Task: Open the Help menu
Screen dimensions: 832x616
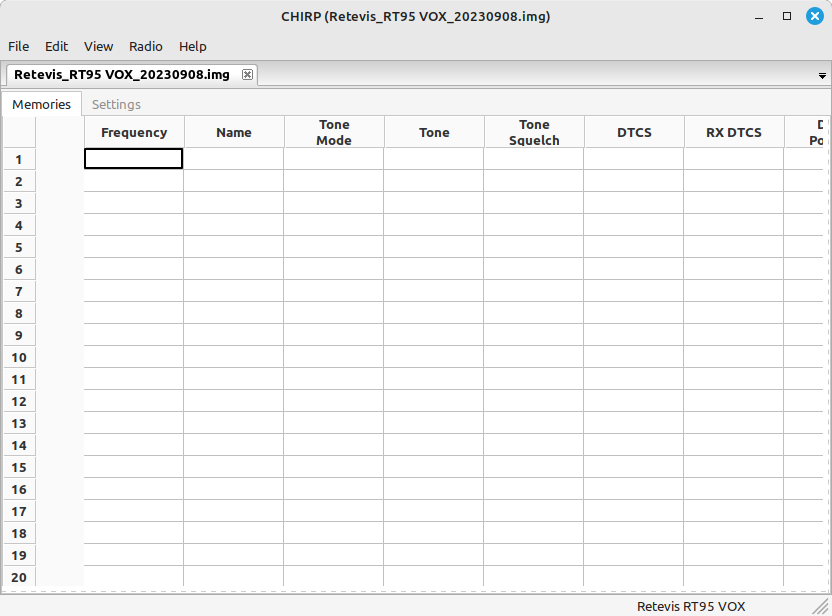Action: pos(193,47)
